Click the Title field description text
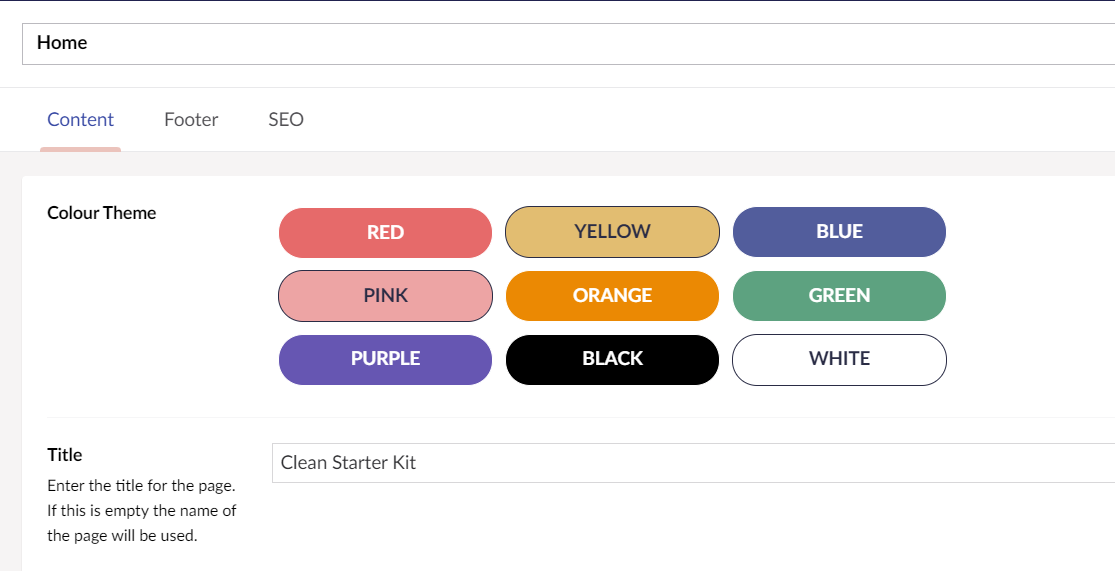1115x571 pixels. (x=142, y=511)
